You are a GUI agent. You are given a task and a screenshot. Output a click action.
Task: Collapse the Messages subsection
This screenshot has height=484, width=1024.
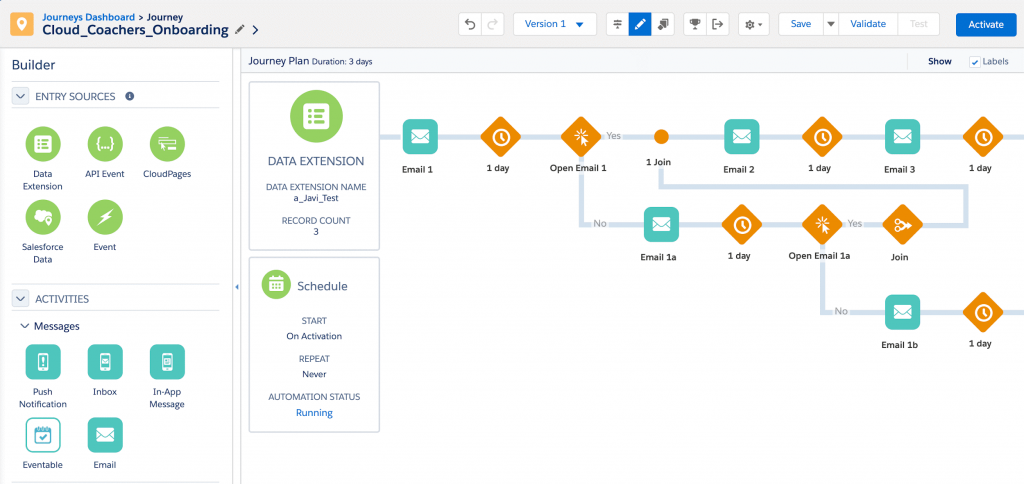coord(24,325)
